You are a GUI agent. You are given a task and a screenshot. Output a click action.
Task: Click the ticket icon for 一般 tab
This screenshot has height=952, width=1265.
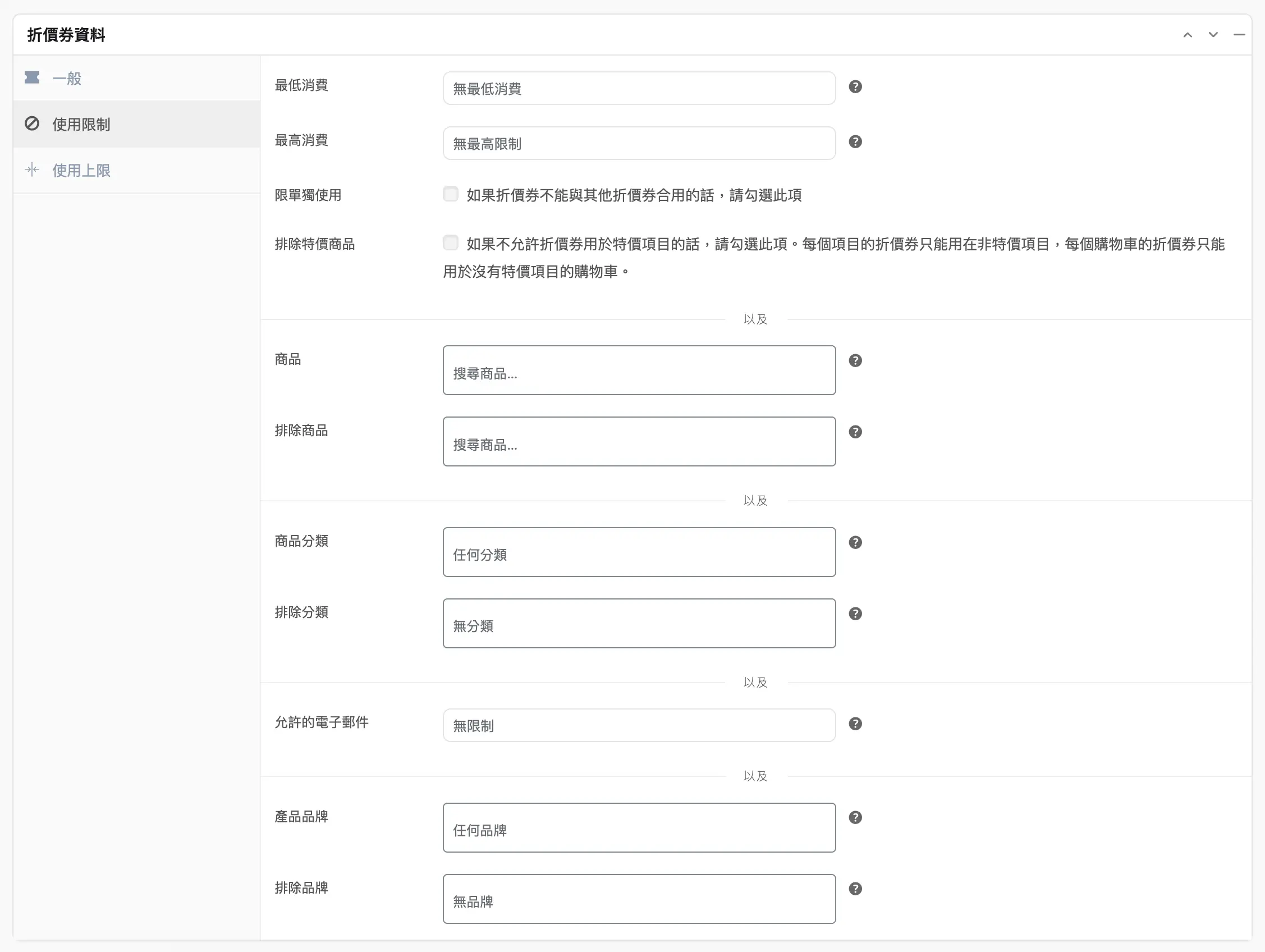pos(32,77)
